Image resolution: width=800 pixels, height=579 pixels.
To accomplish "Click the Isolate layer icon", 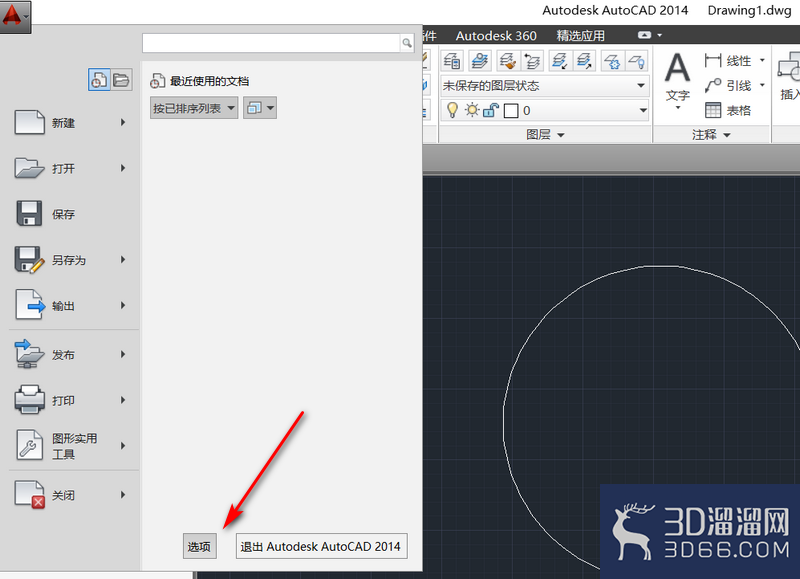I will pyautogui.click(x=560, y=61).
